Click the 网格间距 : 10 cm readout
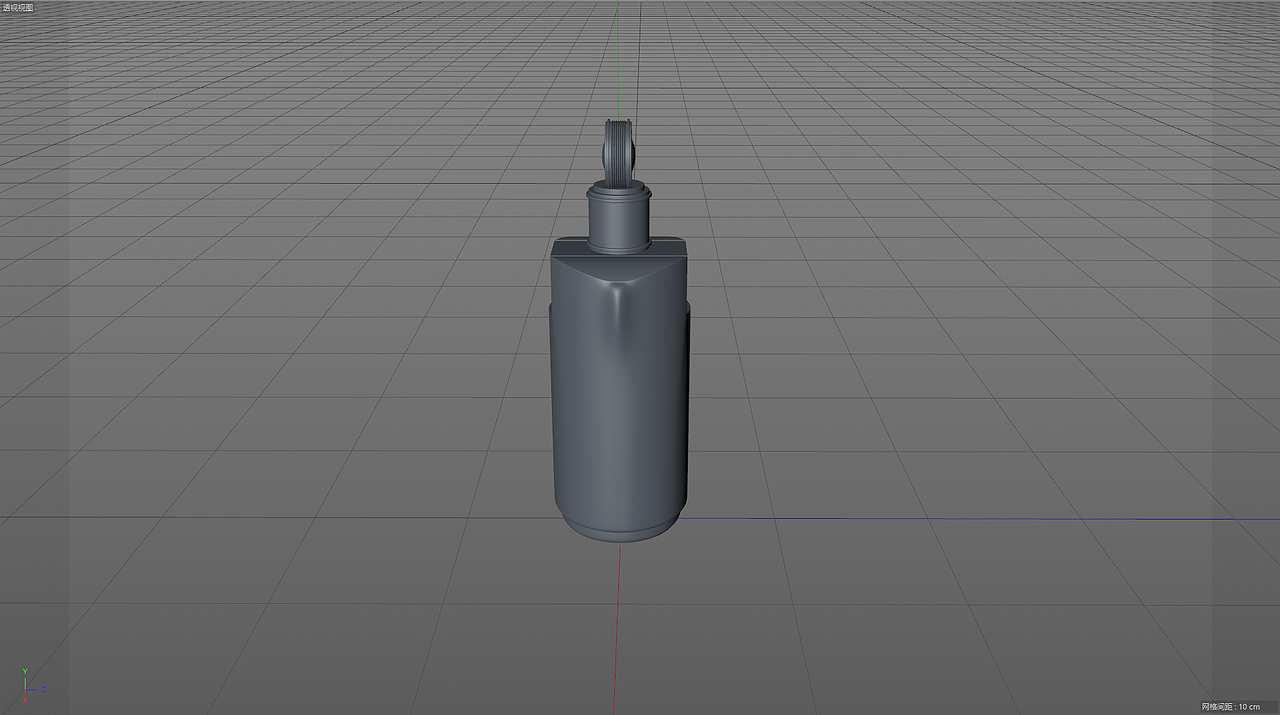This screenshot has height=715, width=1280. (1231, 707)
